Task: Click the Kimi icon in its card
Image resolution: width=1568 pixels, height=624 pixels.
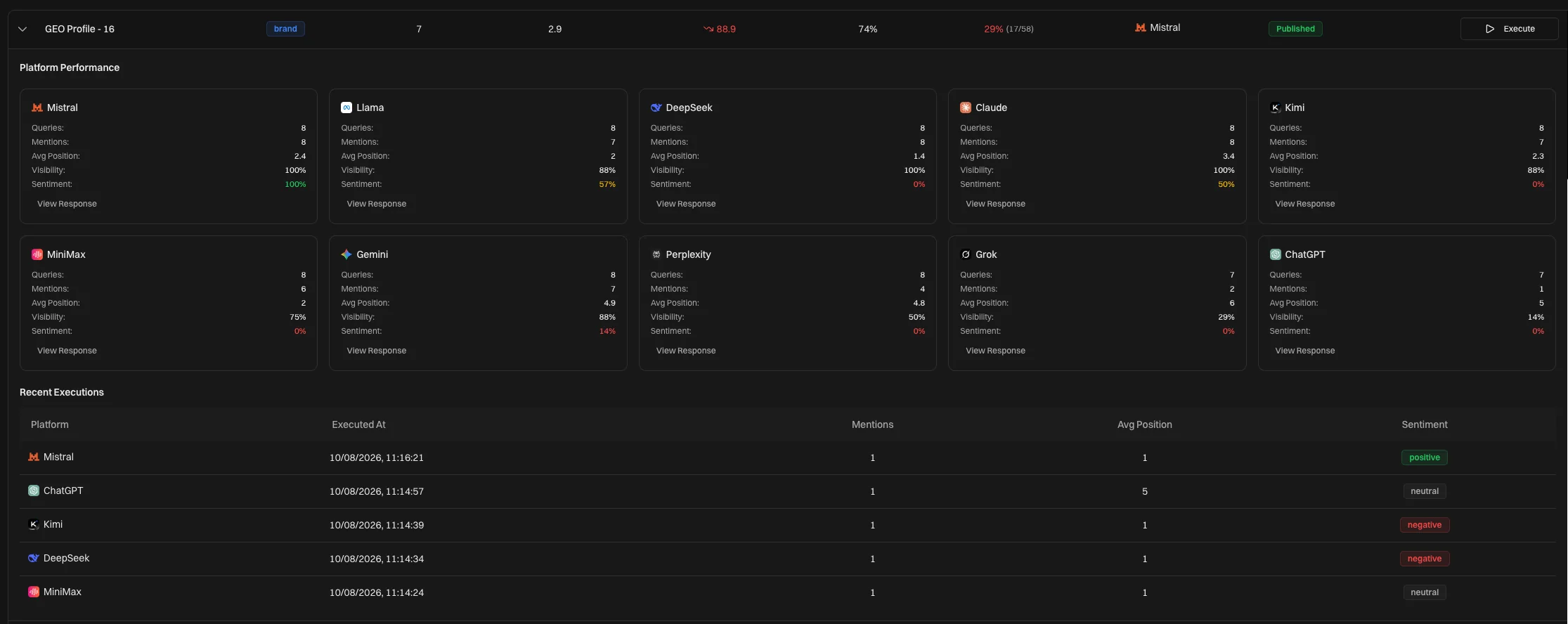Action: [1276, 108]
